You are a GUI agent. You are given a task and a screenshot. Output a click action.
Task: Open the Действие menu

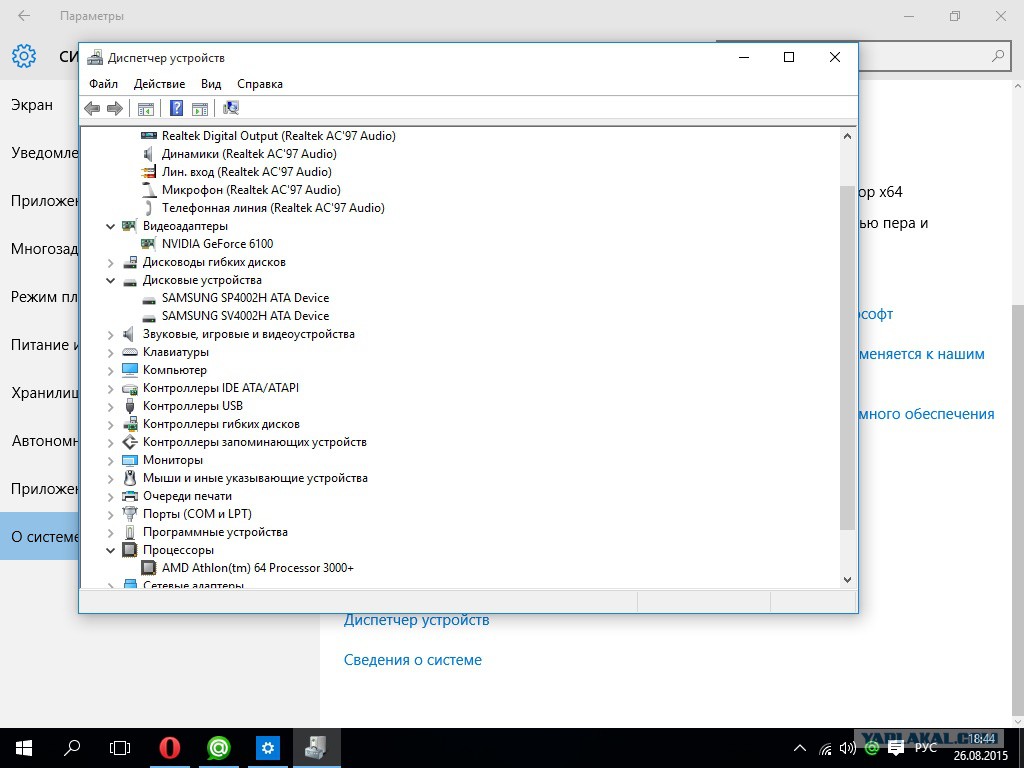coord(159,84)
